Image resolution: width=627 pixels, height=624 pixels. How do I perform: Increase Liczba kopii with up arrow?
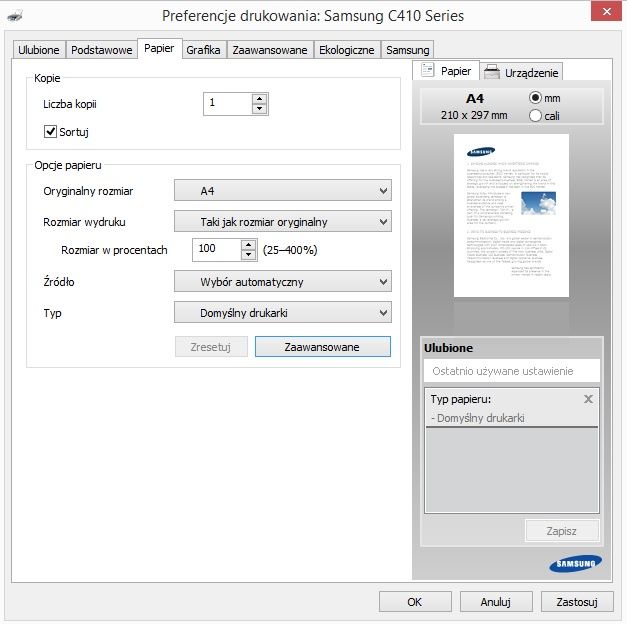[x=260, y=98]
